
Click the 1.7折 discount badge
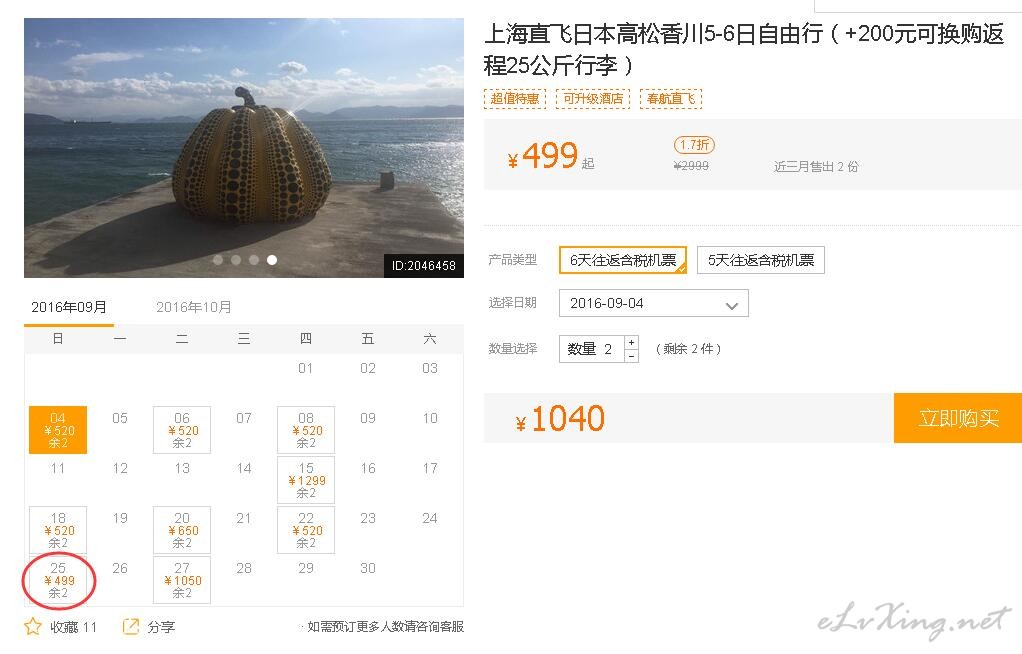(694, 145)
